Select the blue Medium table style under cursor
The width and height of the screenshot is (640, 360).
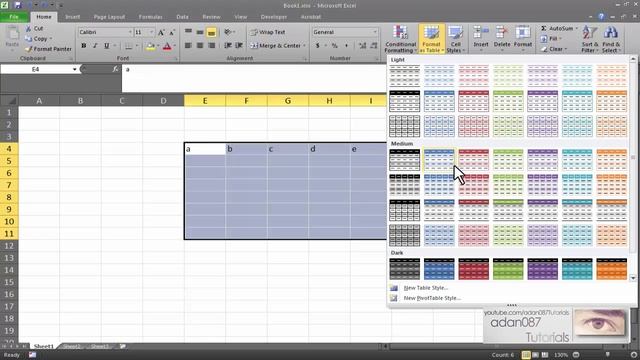pos(439,160)
